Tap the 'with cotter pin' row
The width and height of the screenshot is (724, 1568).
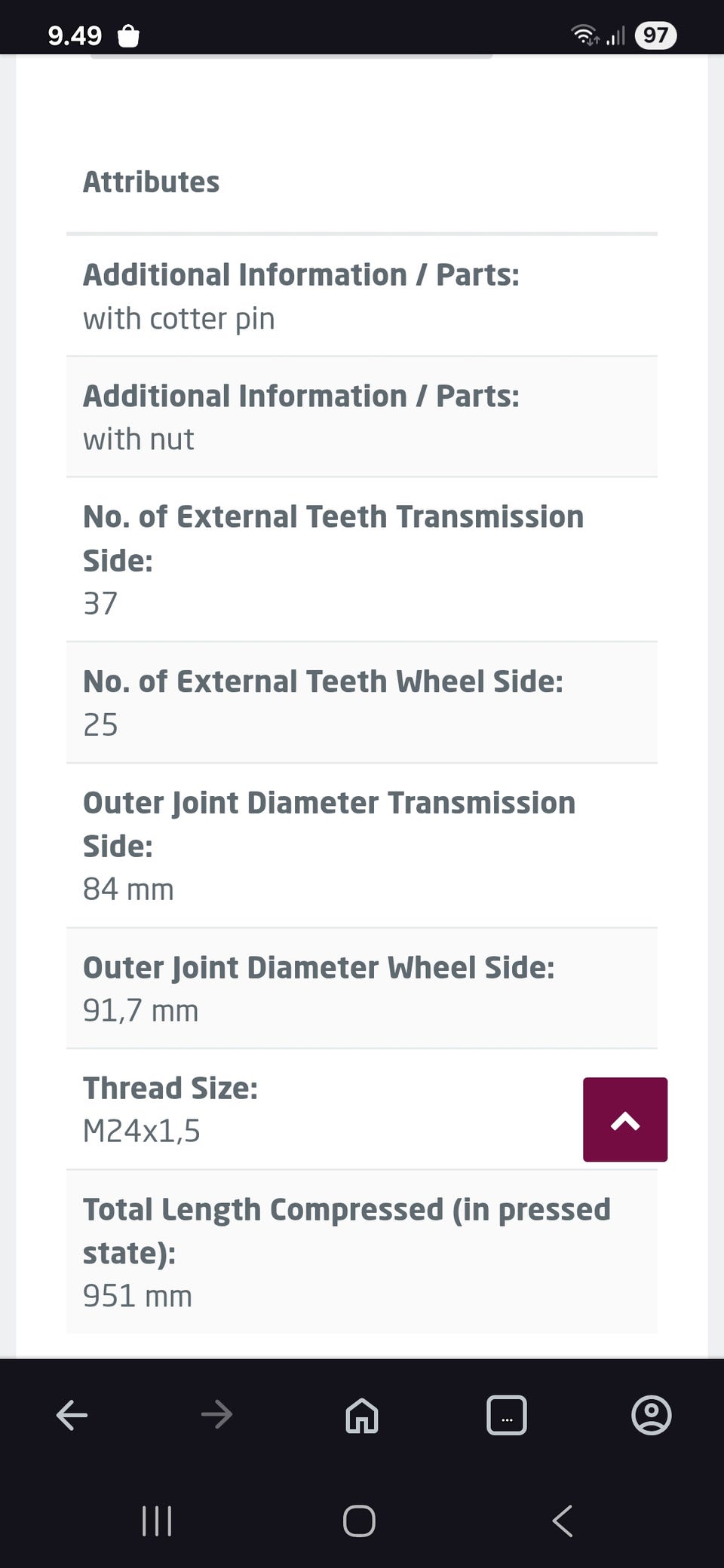coord(362,296)
